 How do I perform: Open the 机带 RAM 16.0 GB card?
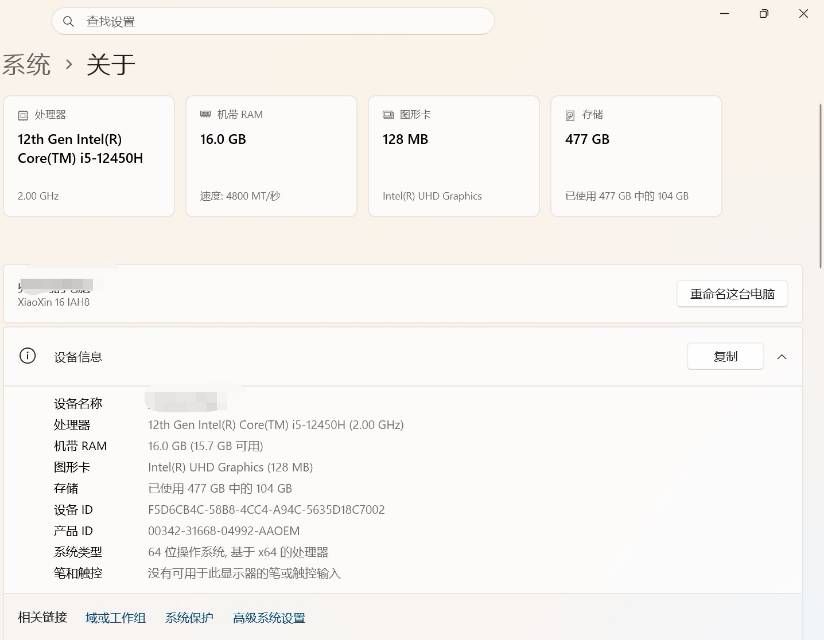(271, 156)
